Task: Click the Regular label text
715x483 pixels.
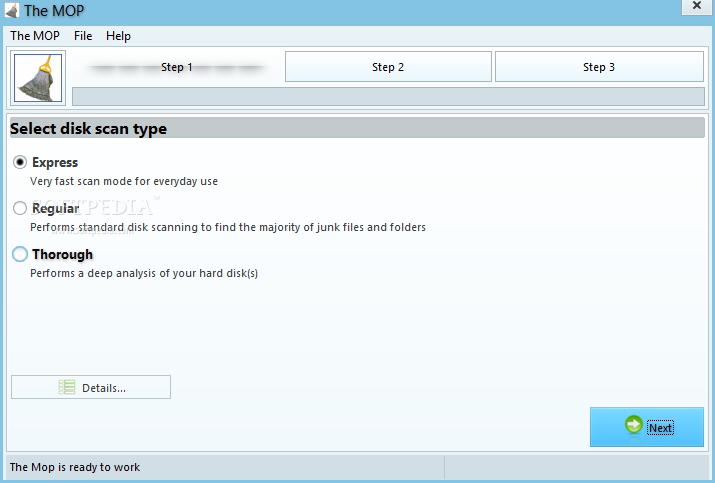Action: coord(56,208)
